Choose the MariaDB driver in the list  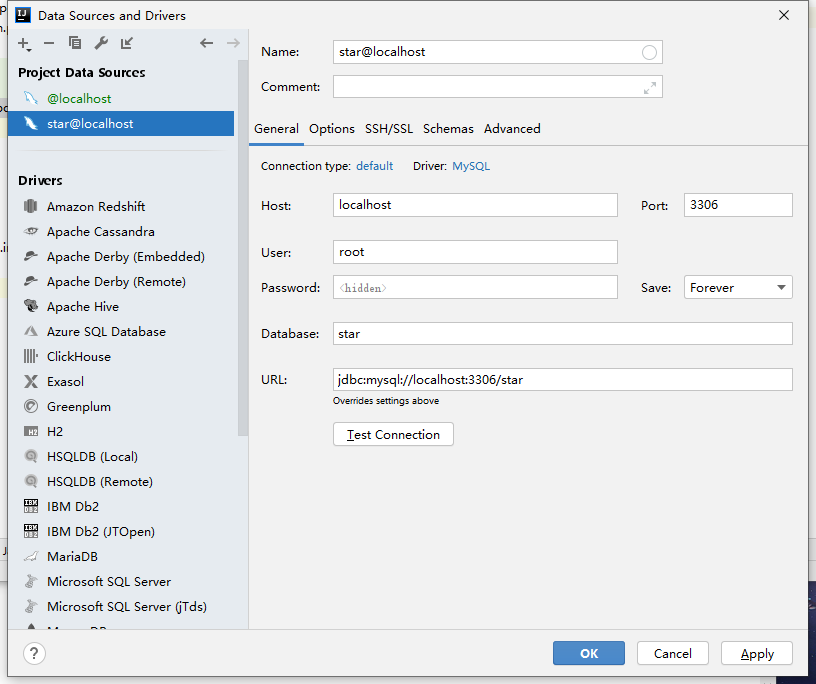click(72, 557)
